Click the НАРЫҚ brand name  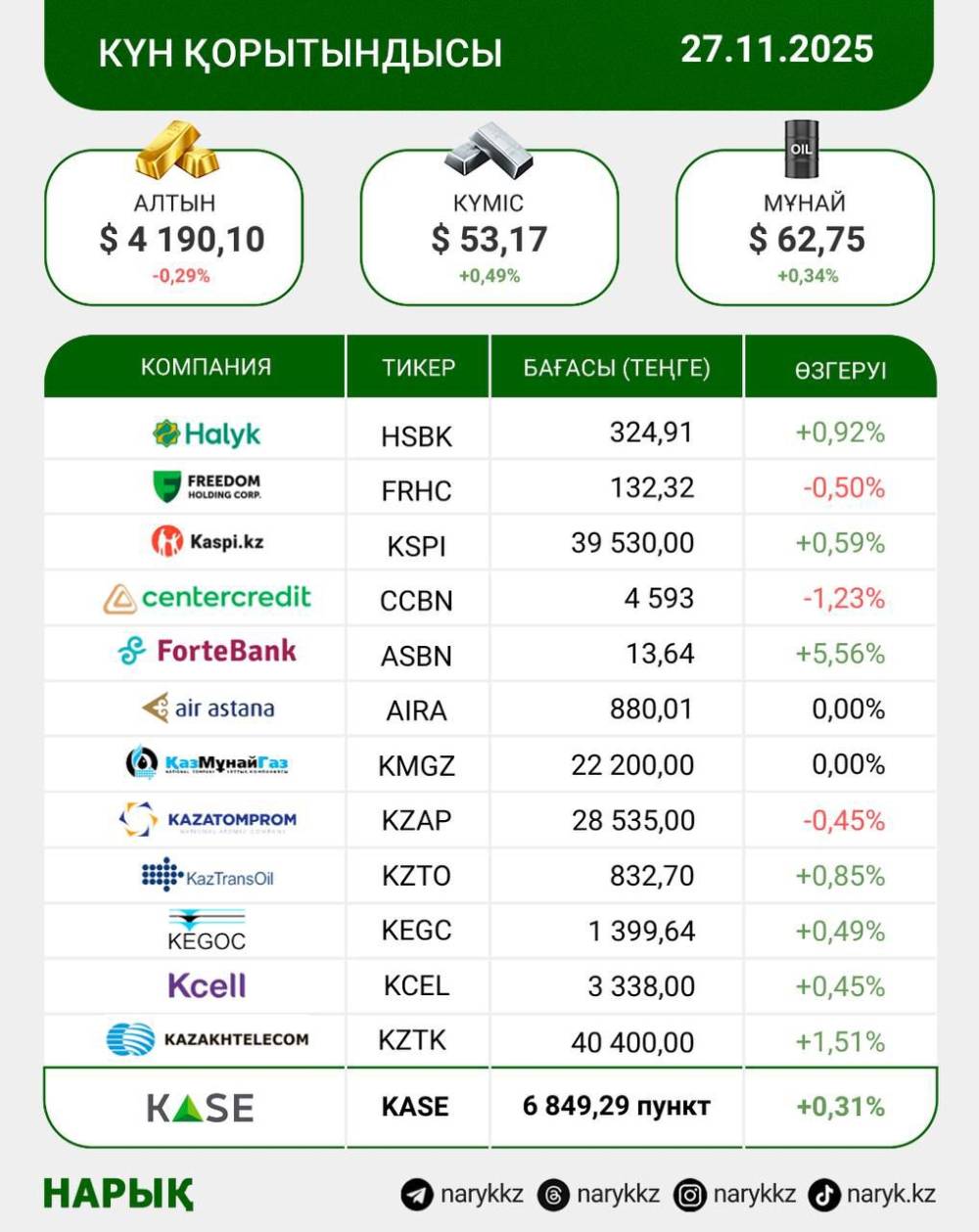118,1194
